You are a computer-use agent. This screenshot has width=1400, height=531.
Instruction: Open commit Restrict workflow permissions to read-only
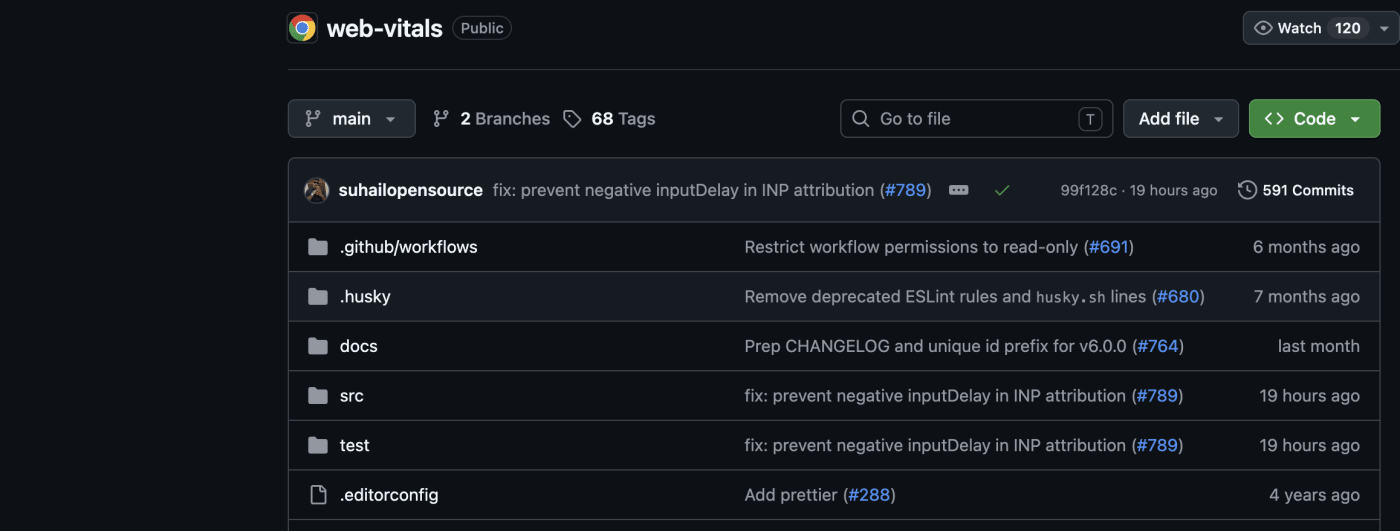tap(912, 247)
